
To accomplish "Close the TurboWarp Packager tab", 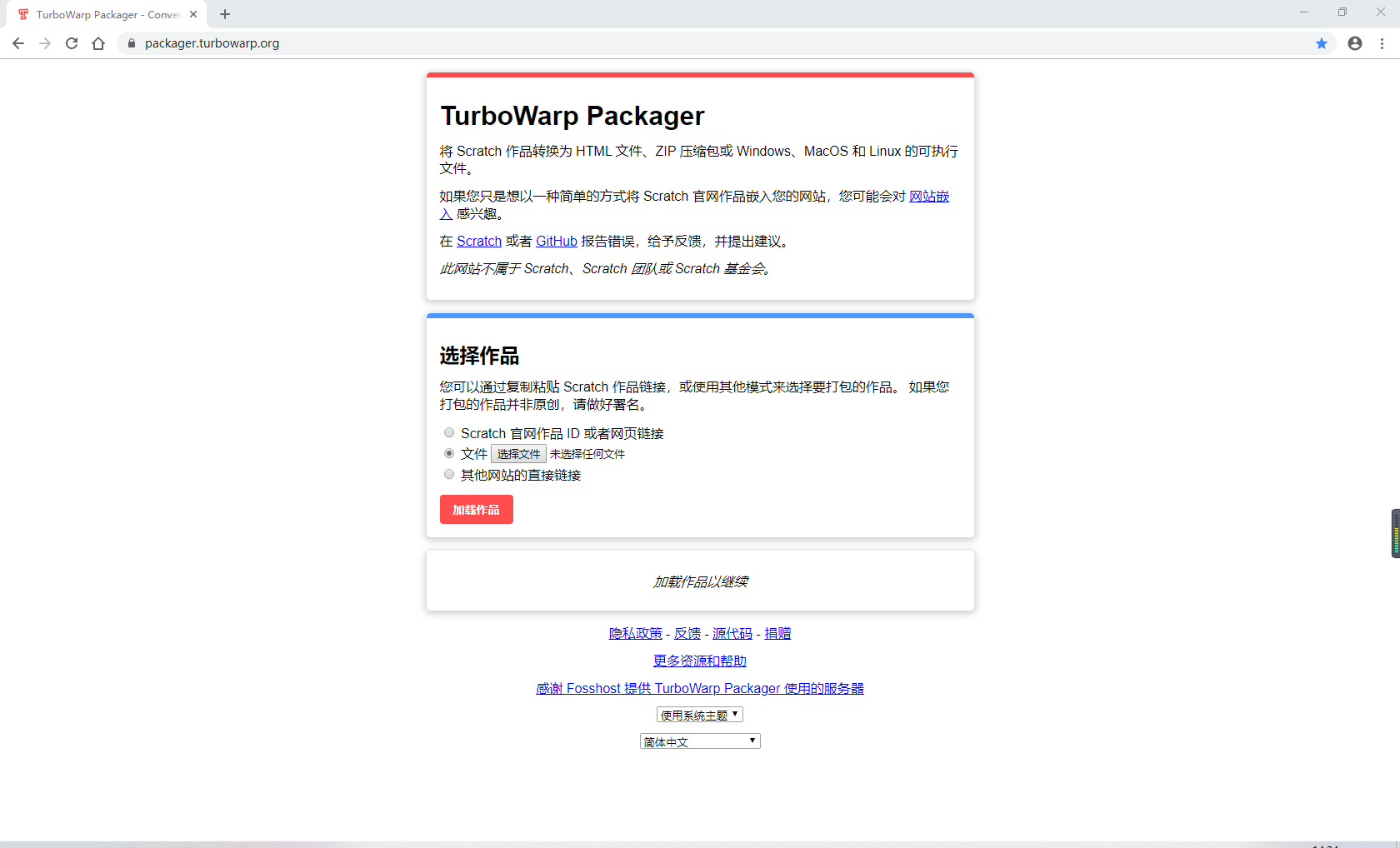I will click(193, 14).
